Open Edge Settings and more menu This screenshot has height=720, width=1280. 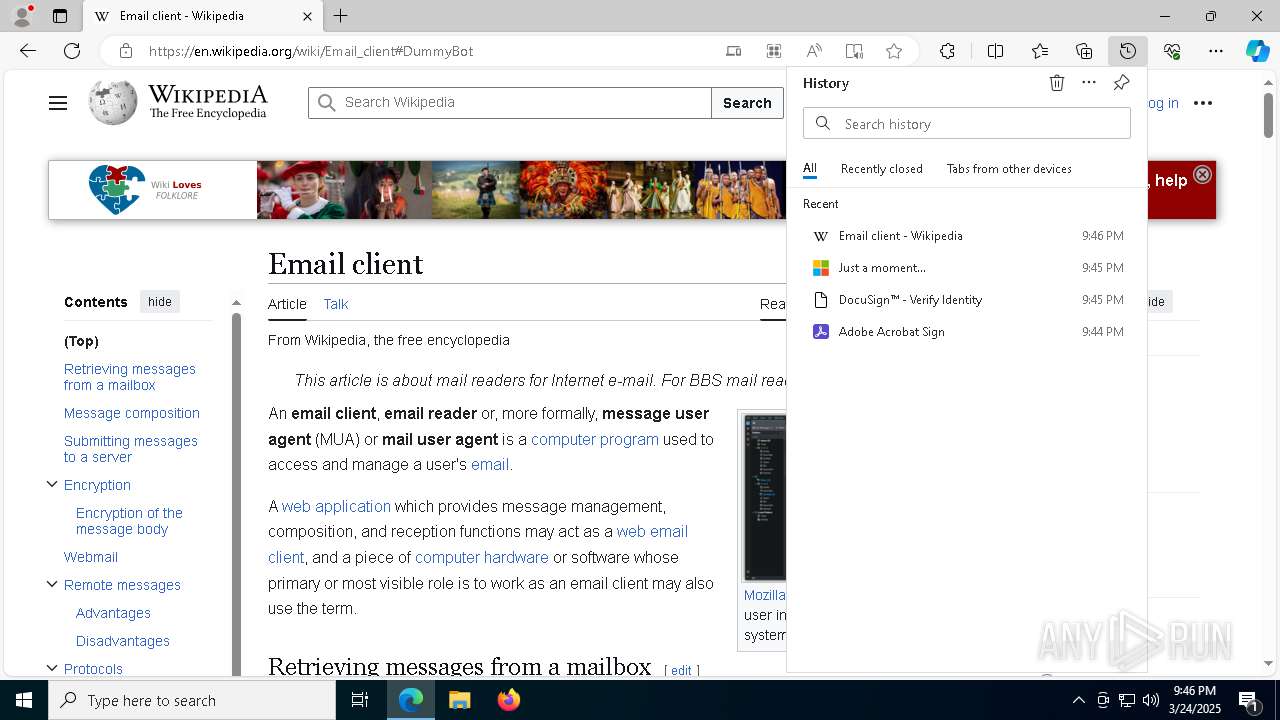(1216, 51)
